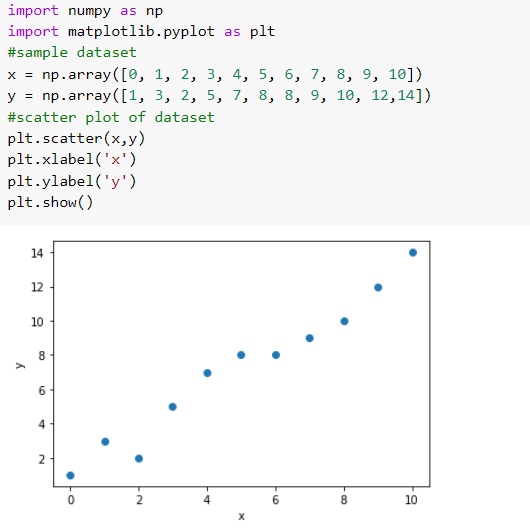Click the y-axis tick label '8'

coord(42,356)
